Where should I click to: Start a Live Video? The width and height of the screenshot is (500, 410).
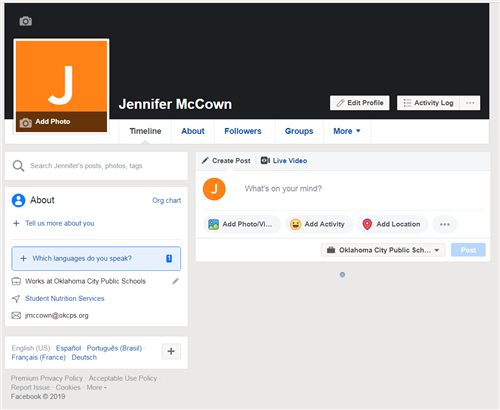pyautogui.click(x=284, y=161)
